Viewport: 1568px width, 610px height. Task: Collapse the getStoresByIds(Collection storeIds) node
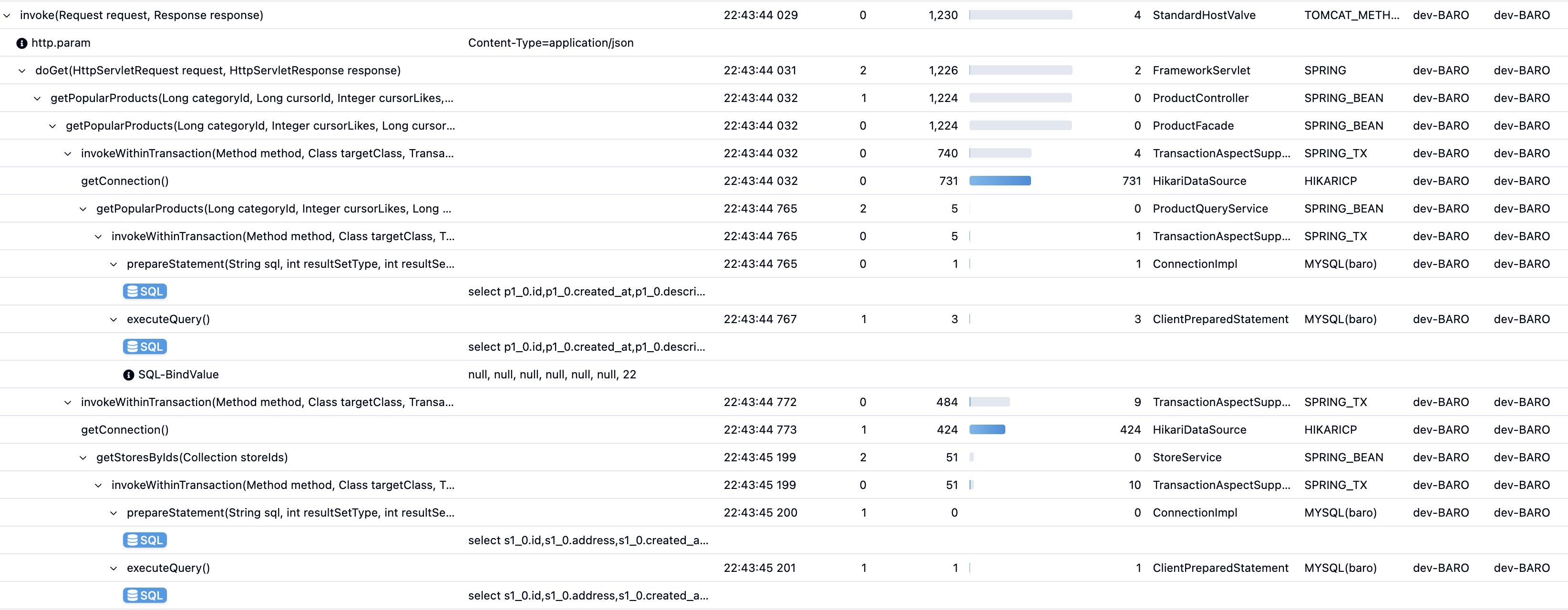pos(83,457)
